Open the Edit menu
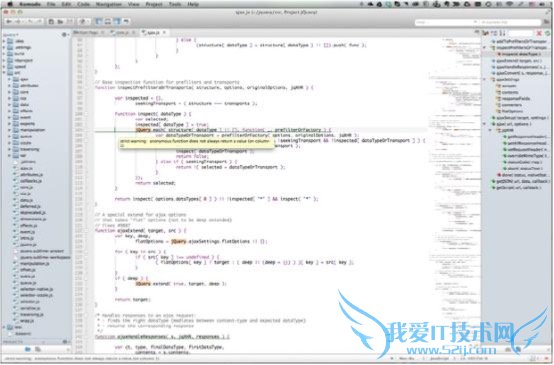Image resolution: width=554 pixels, height=365 pixels. pos(66,4)
